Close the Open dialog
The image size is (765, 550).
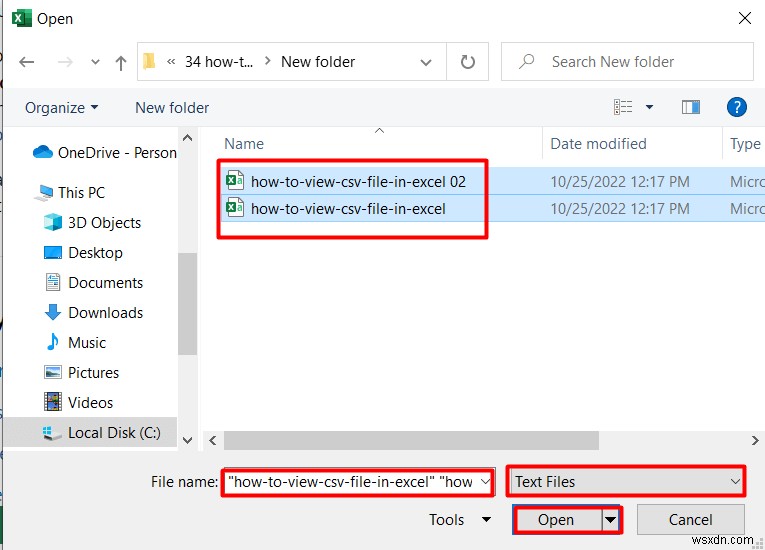(745, 19)
